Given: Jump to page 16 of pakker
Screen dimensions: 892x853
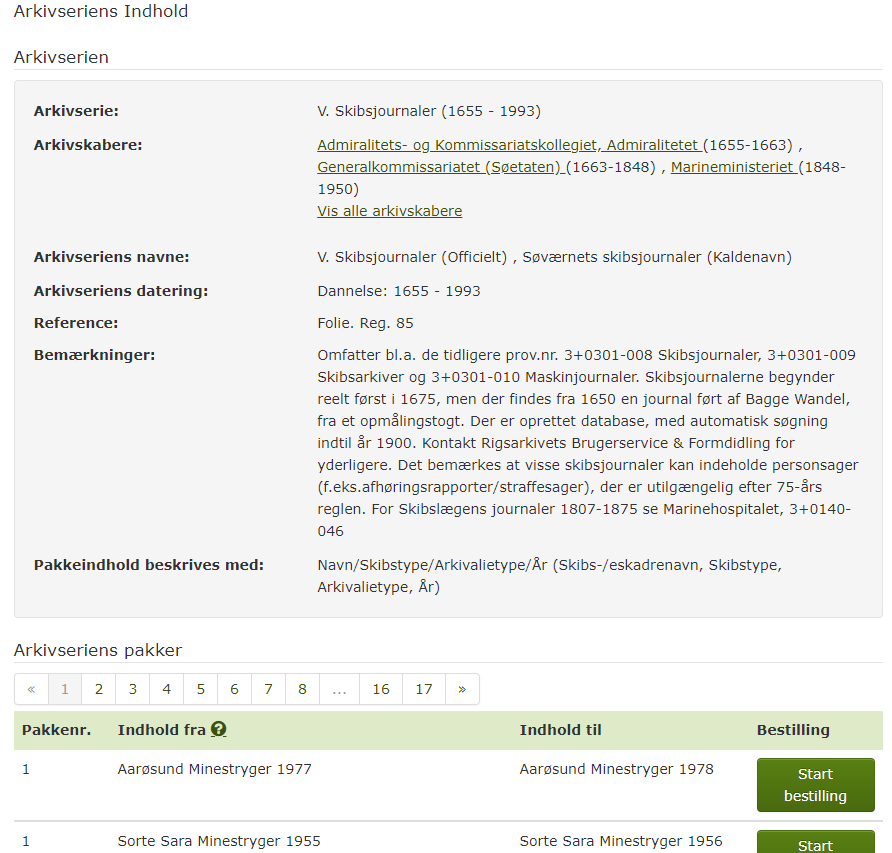Looking at the screenshot, I should tap(381, 689).
